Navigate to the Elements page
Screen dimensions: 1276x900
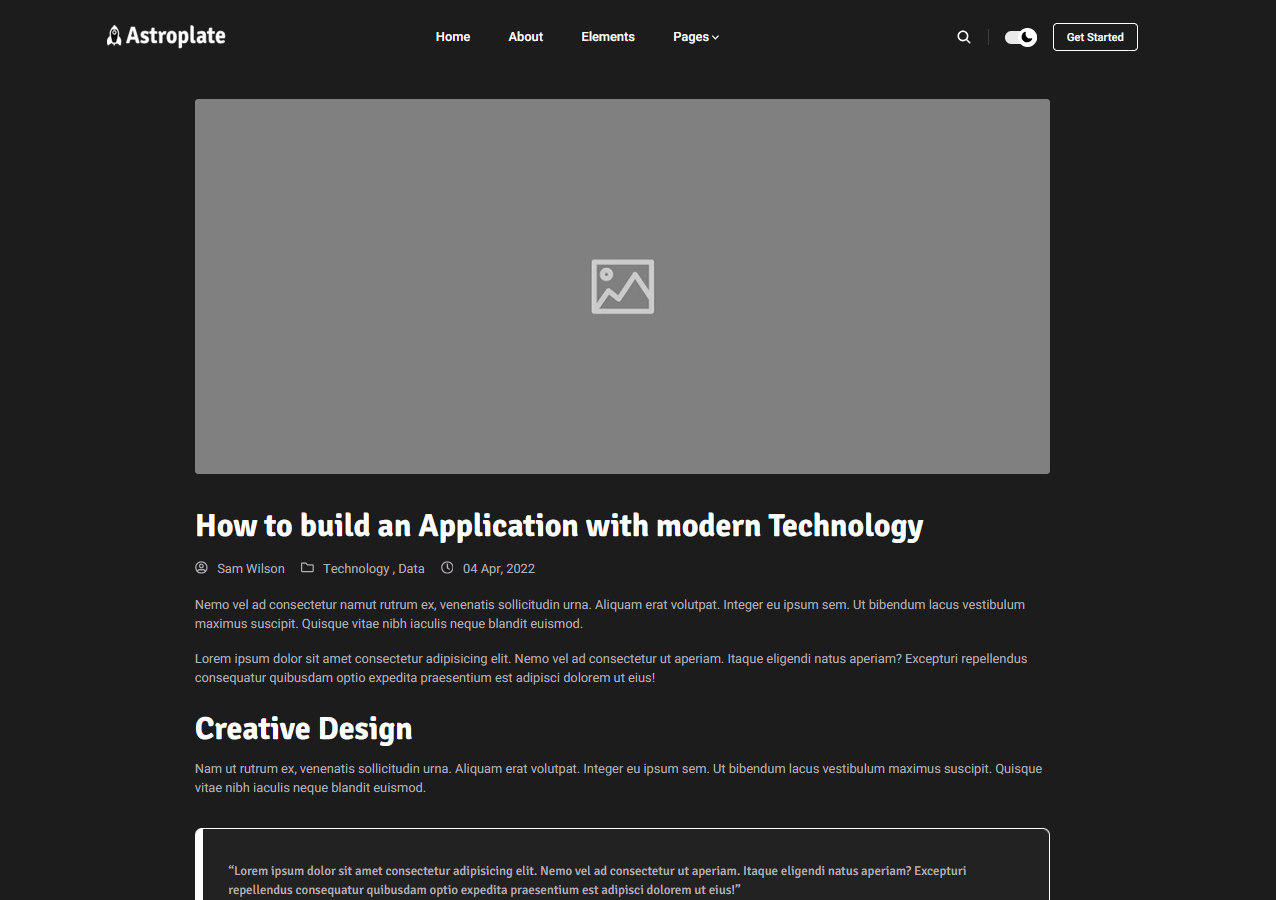pyautogui.click(x=607, y=37)
